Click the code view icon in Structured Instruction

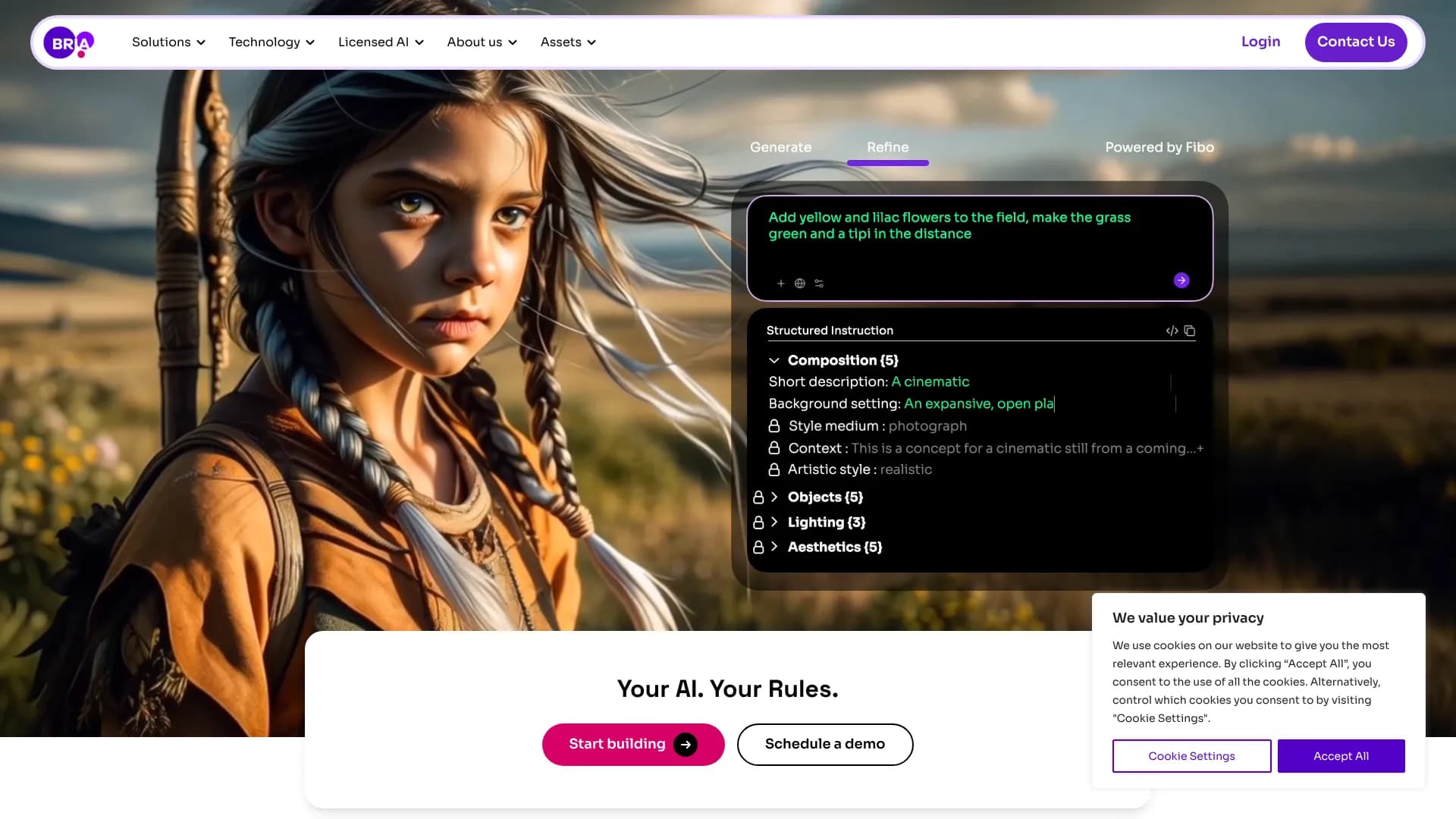1172,331
